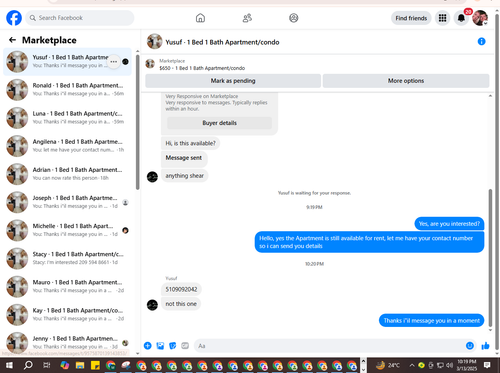The width and height of the screenshot is (500, 373).
Task: Click Yusuf's avatar beside 'not this one'
Action: click(x=152, y=305)
